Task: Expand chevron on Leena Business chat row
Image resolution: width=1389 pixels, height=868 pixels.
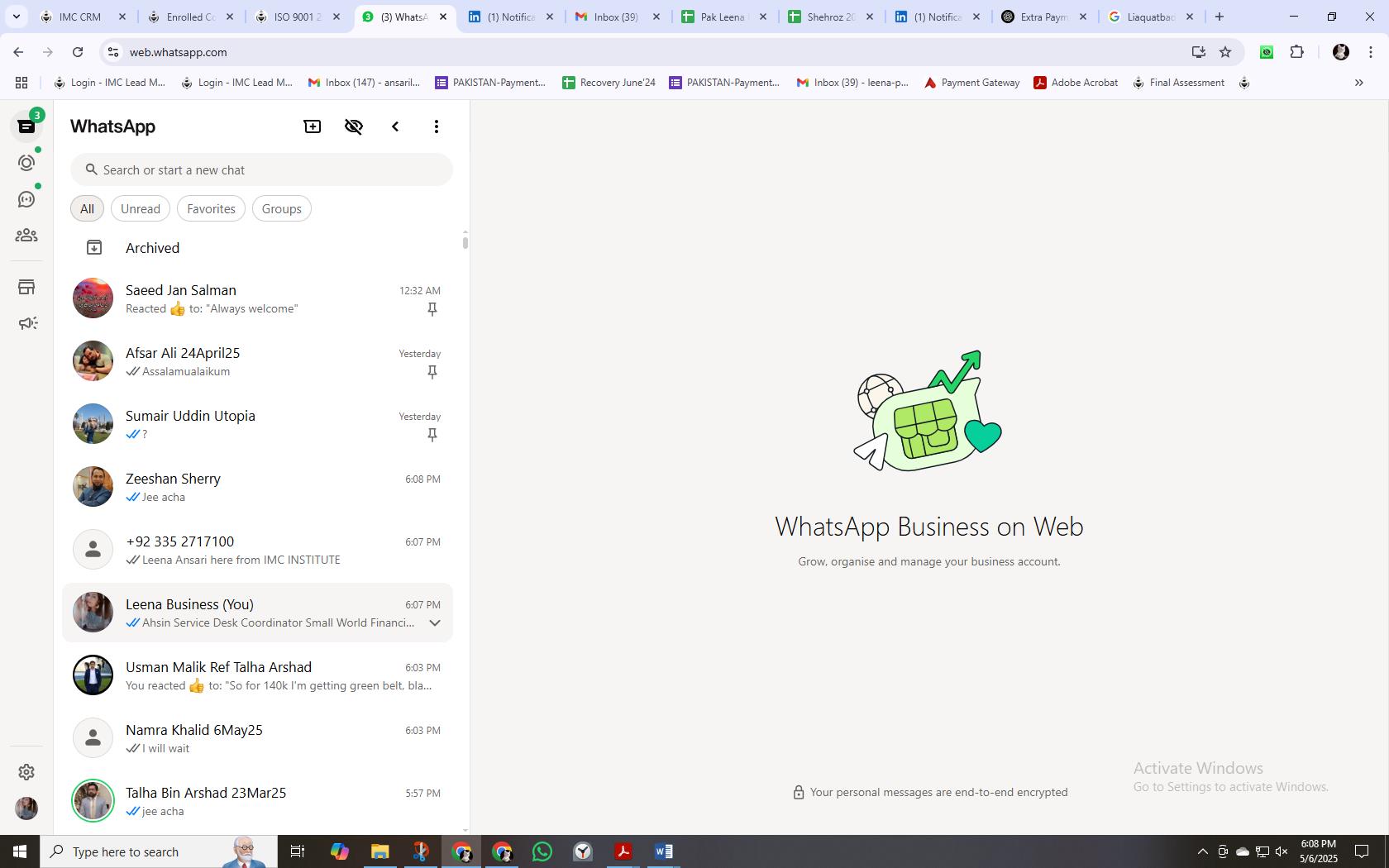Action: (x=435, y=623)
